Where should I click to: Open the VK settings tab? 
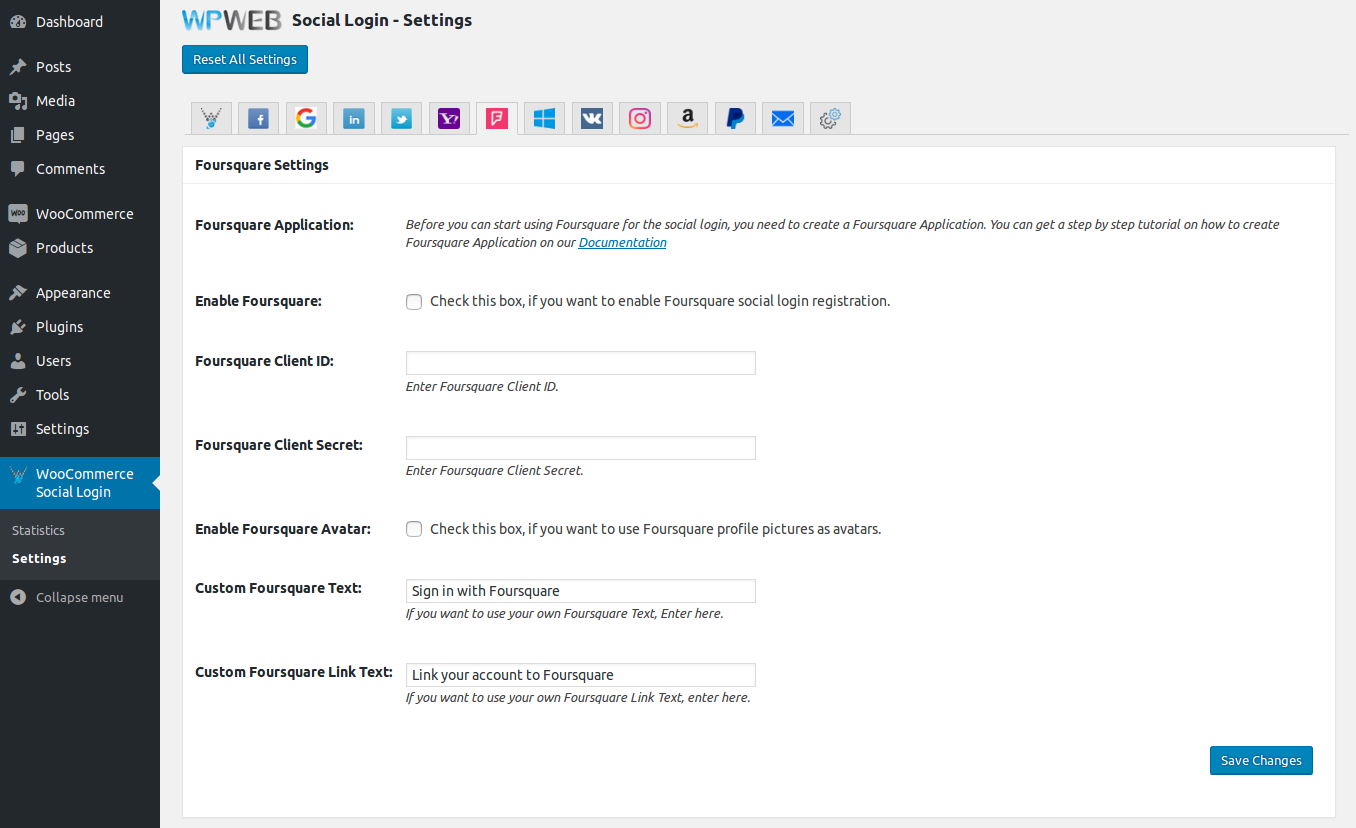[592, 119]
